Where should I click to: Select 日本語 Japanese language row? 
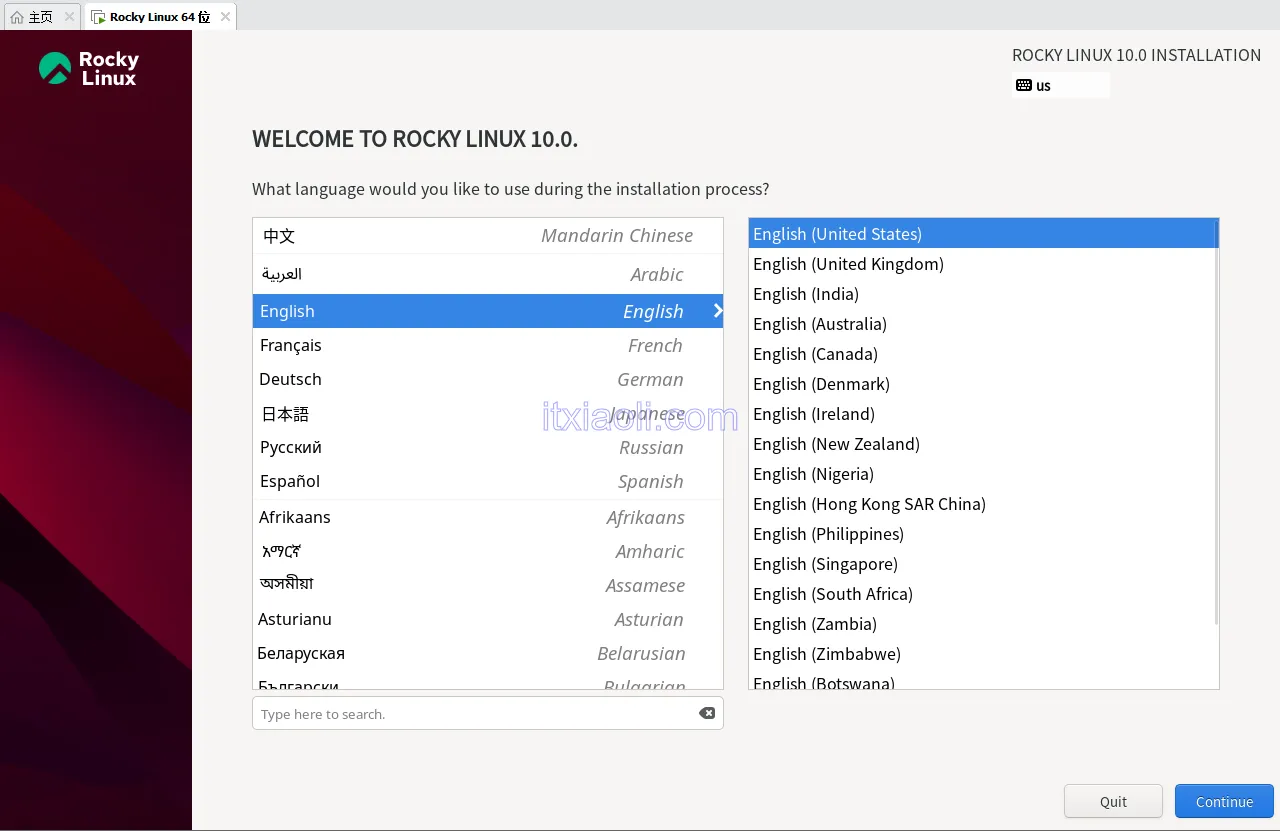488,413
